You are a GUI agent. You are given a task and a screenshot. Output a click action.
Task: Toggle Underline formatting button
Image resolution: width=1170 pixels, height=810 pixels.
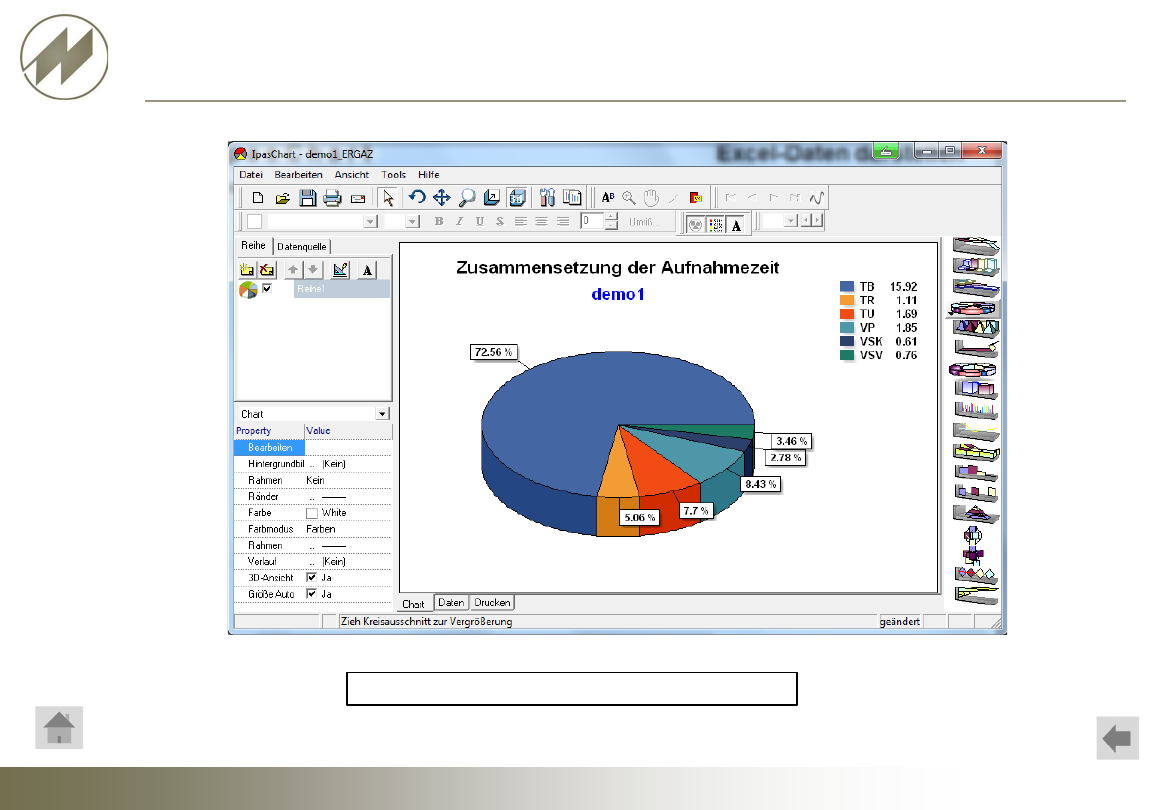pos(480,222)
